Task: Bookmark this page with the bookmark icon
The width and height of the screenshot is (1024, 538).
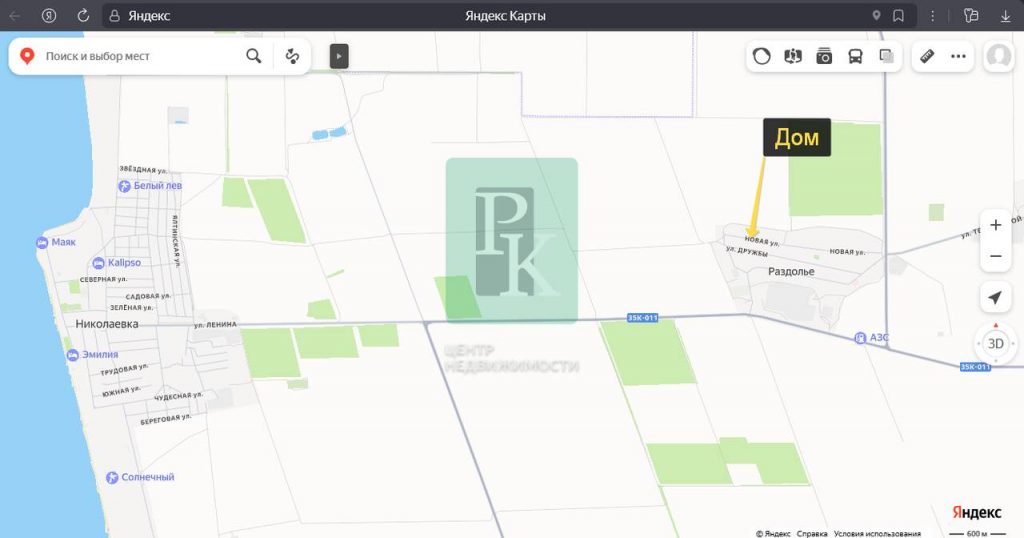Action: [899, 16]
